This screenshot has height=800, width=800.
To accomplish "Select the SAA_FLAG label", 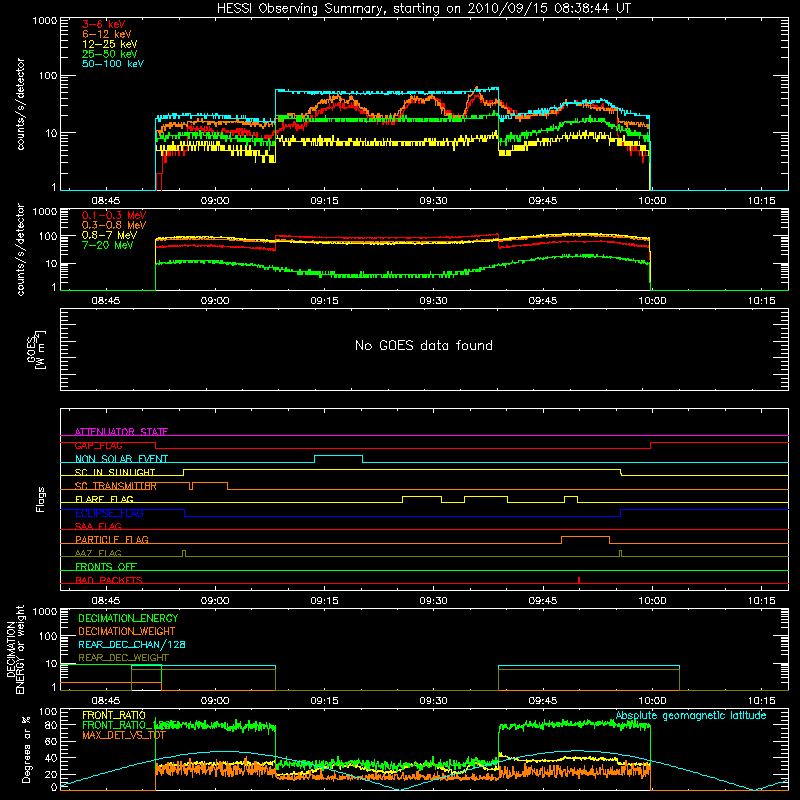I will coord(98,526).
